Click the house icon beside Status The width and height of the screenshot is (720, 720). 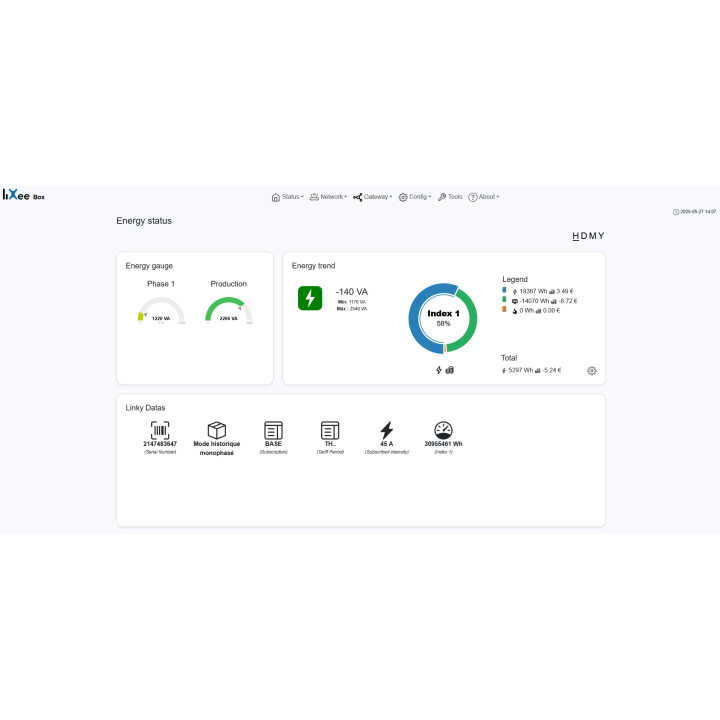276,197
